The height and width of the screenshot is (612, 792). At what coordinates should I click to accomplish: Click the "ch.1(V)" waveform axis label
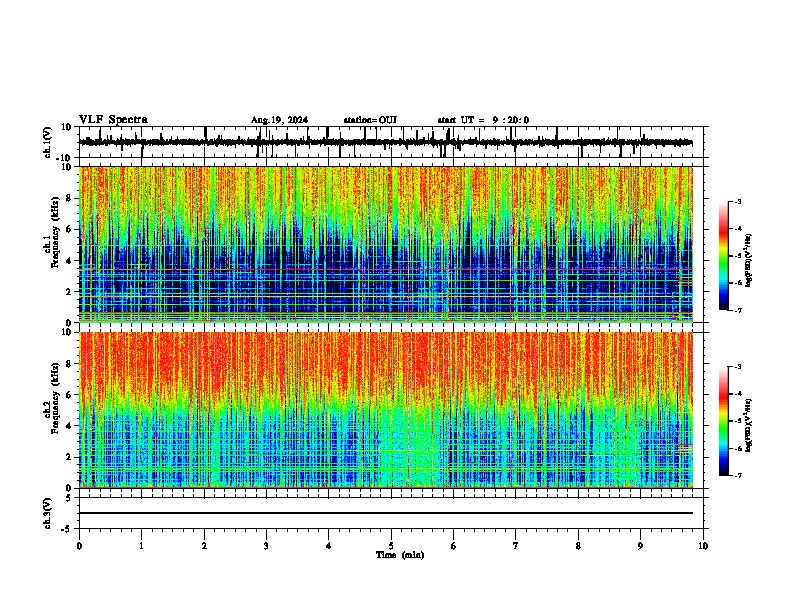click(x=48, y=142)
